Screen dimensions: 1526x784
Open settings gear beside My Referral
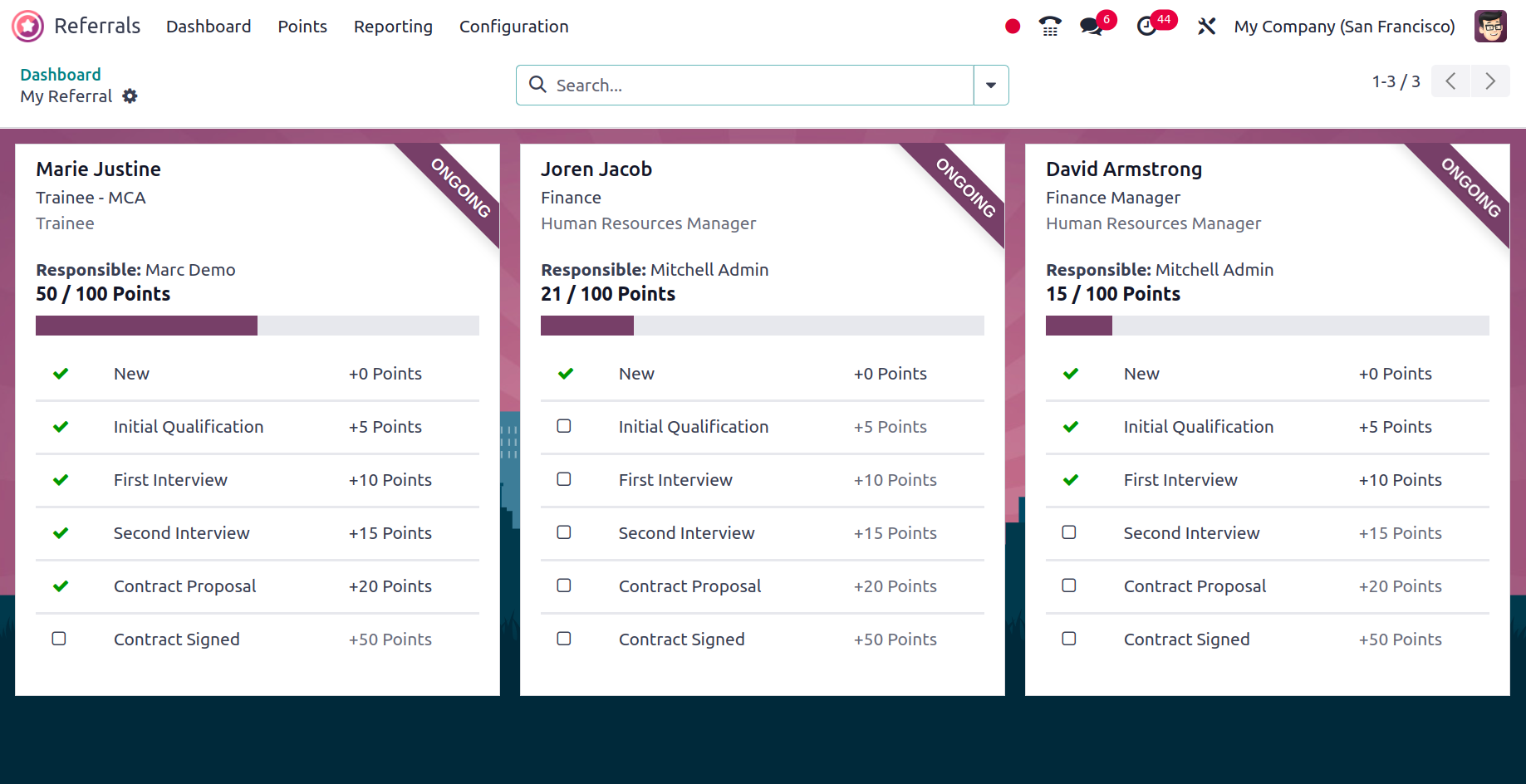click(x=130, y=96)
